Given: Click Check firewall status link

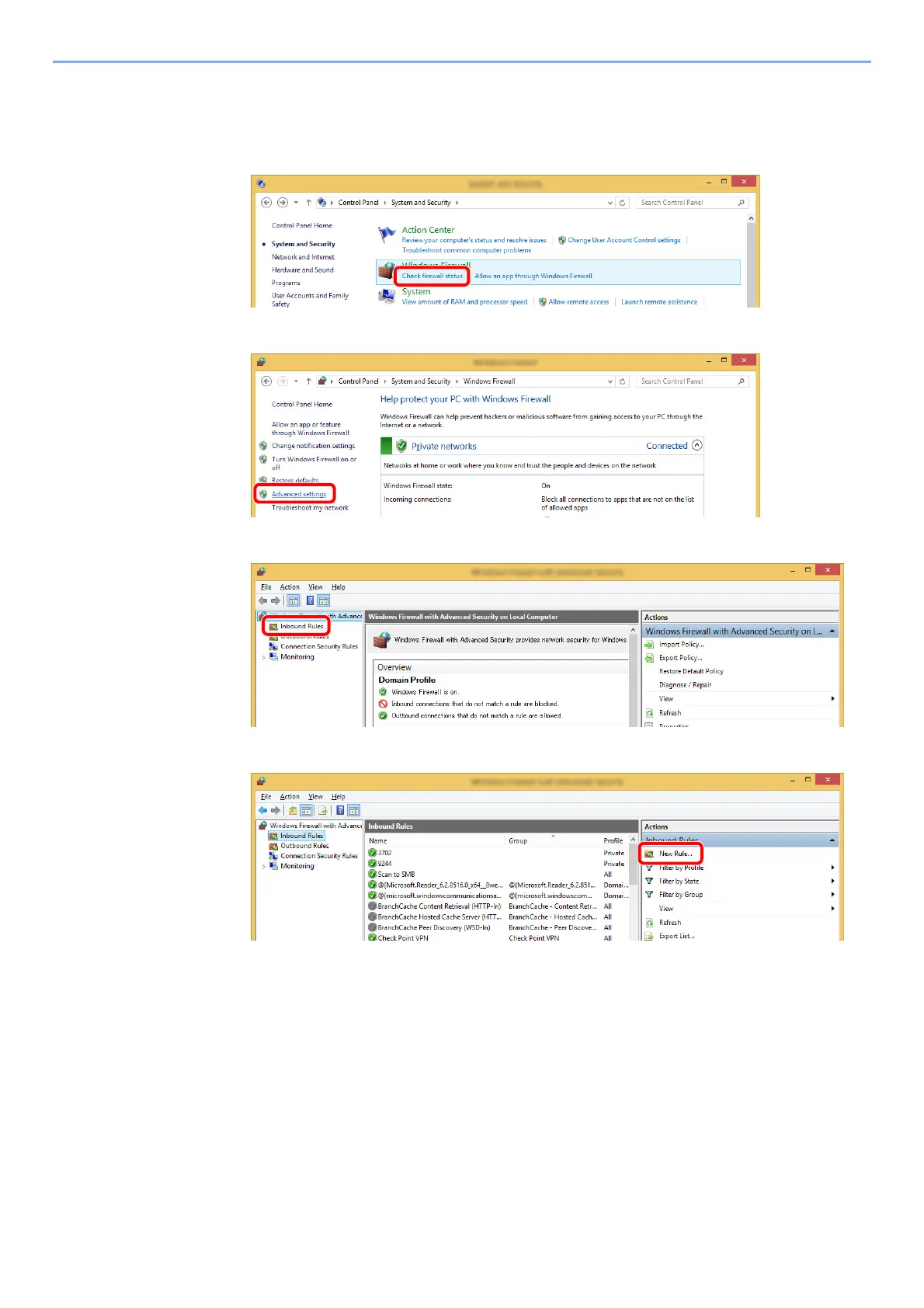Looking at the screenshot, I should coord(432,276).
